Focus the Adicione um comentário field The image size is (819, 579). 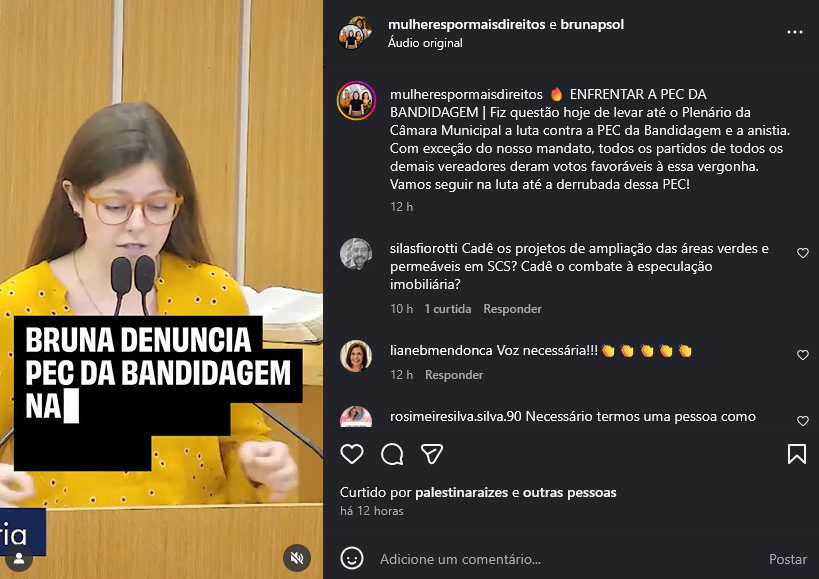[569, 559]
